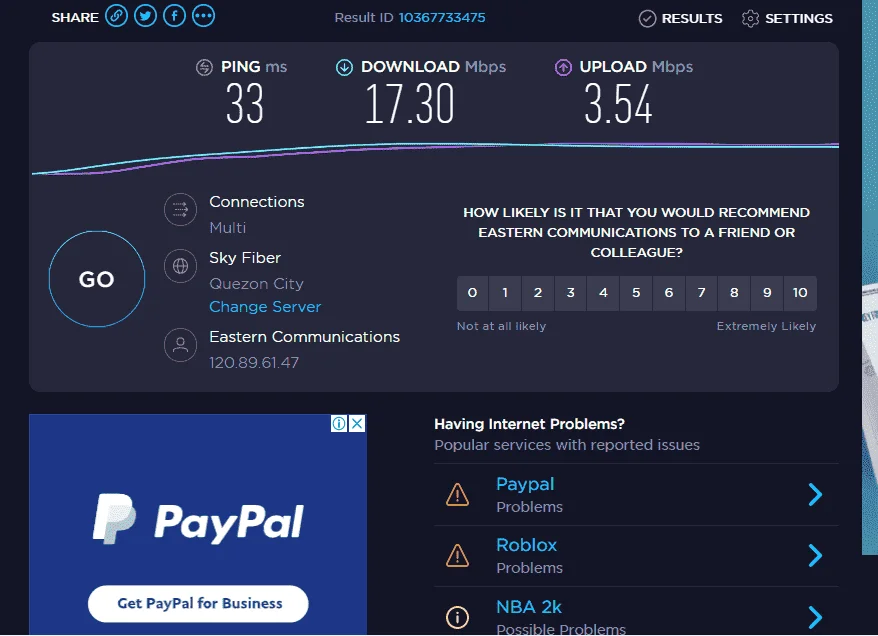Click the DOWNLOAD arrow icon

[x=344, y=67]
